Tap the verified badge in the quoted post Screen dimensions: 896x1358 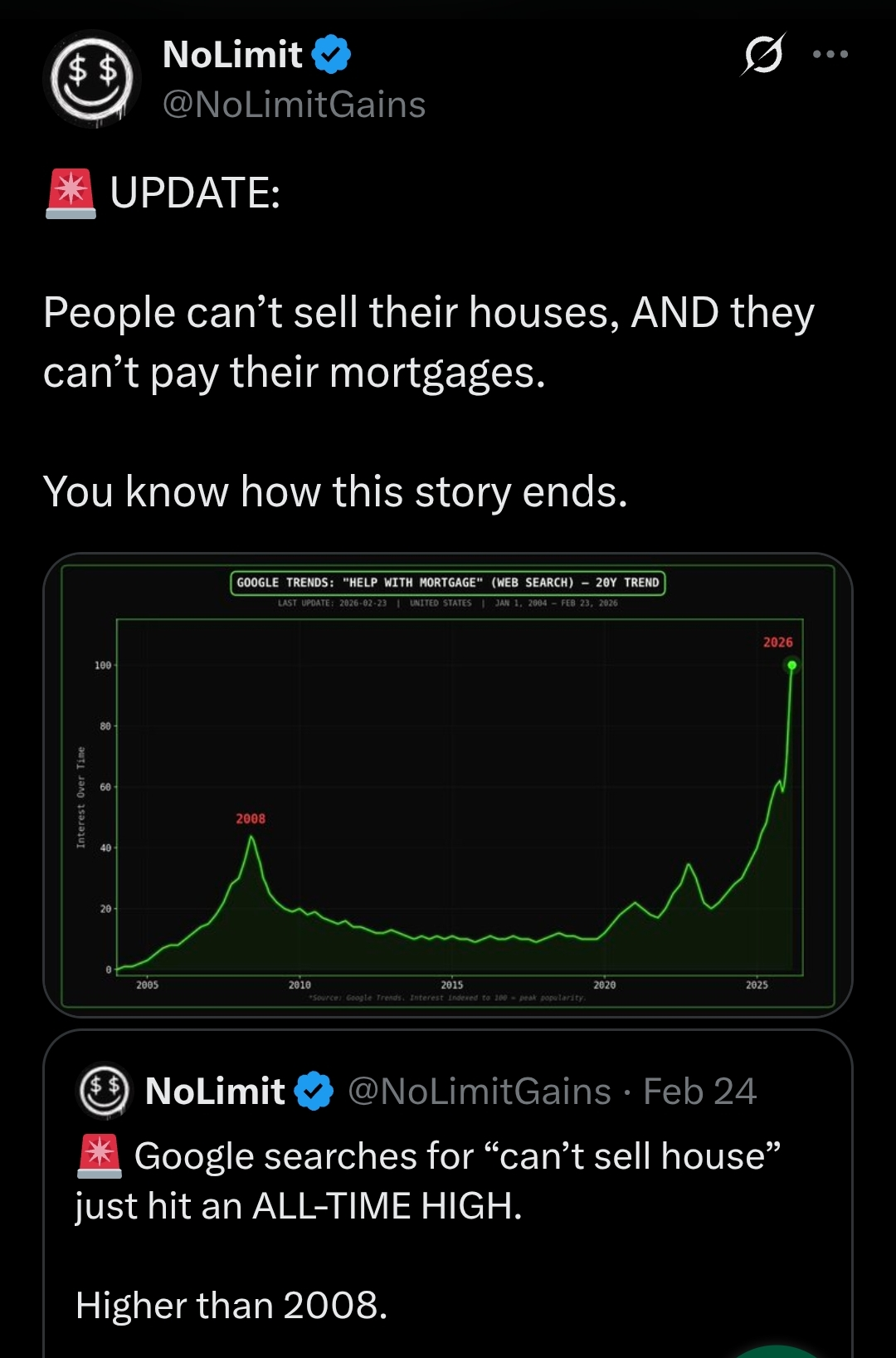tap(314, 1091)
